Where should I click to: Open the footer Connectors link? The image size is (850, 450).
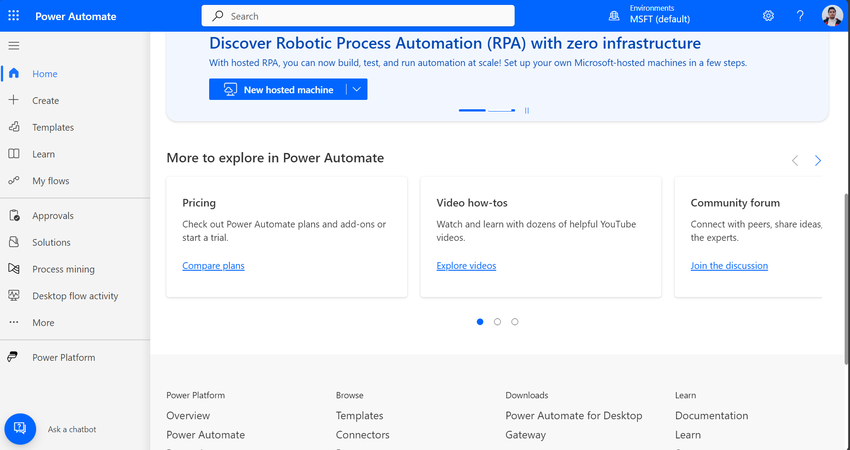point(363,435)
